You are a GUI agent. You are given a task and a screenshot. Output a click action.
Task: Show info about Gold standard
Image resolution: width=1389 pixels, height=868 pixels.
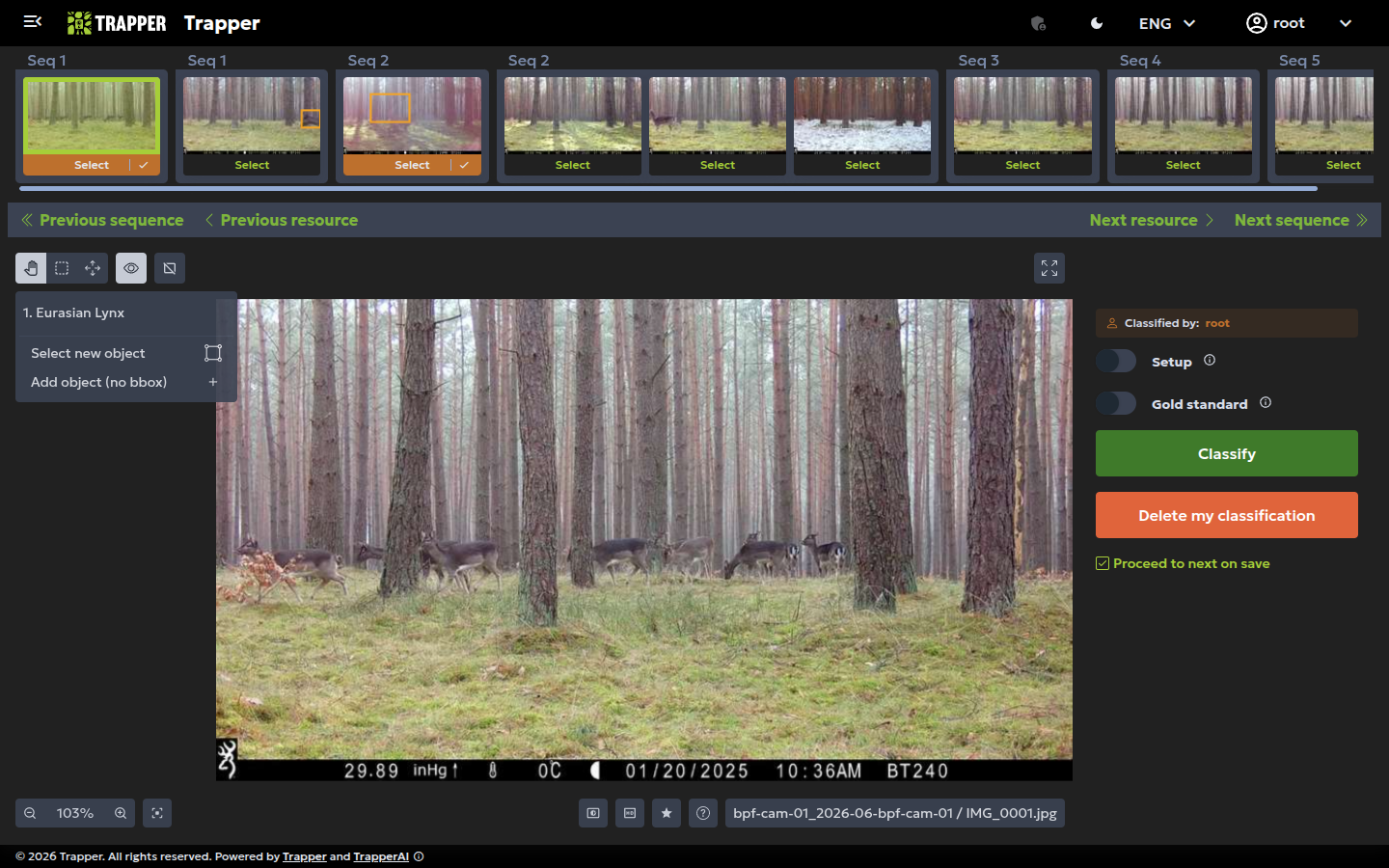1266,402
